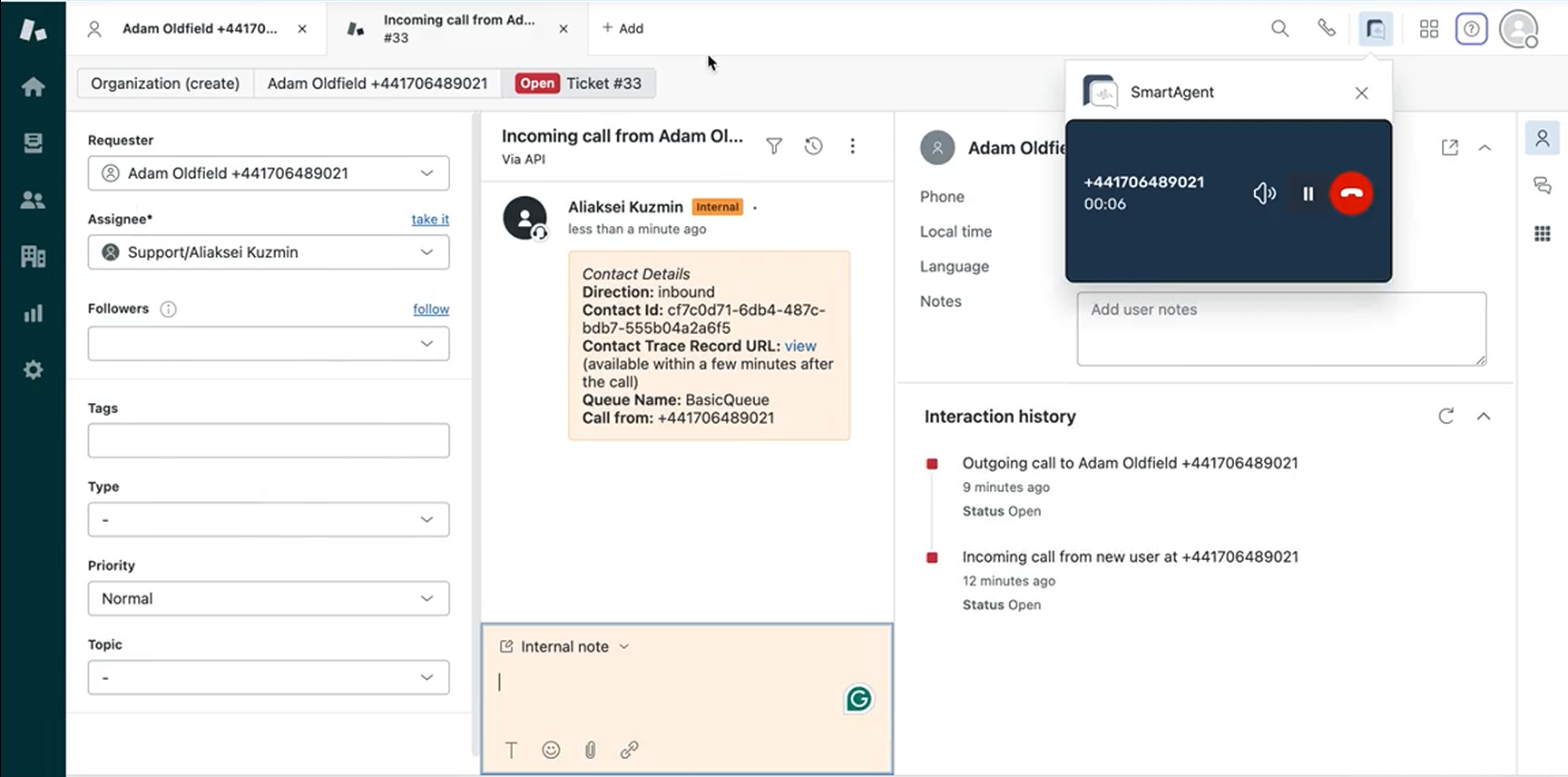
Task: Open the conversation filter icon
Action: pyautogui.click(x=774, y=146)
